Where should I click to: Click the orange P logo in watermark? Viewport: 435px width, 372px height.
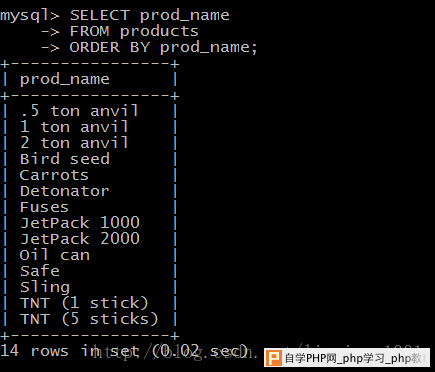point(275,358)
